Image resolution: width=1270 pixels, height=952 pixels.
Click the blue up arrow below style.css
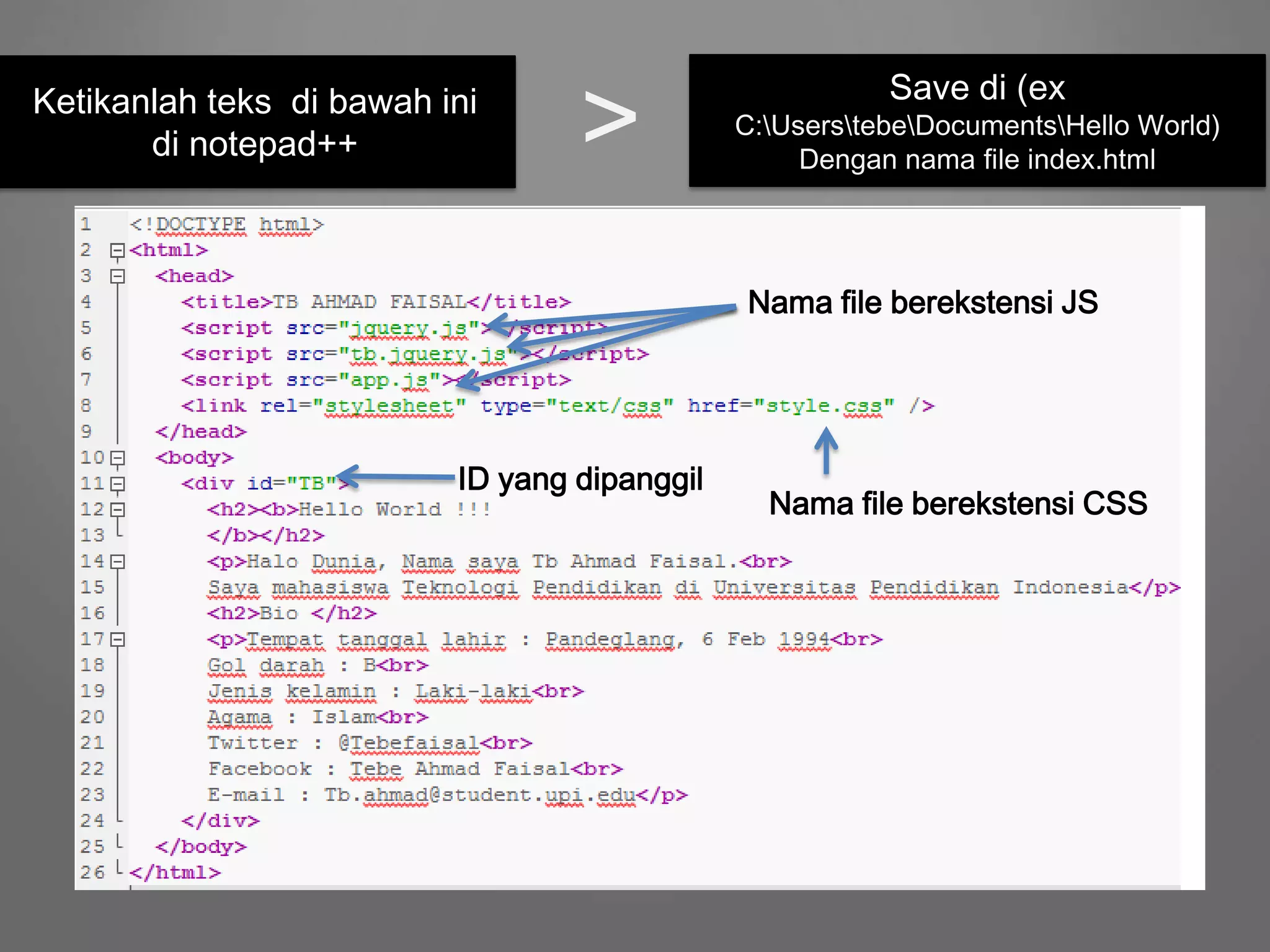[826, 450]
